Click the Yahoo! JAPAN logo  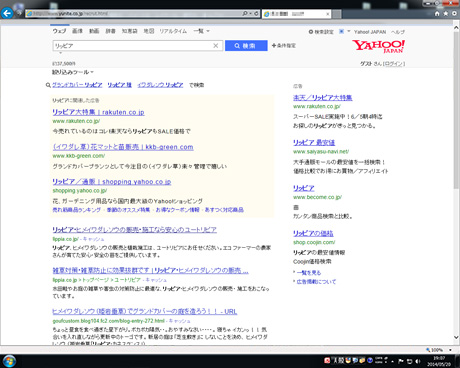378,47
